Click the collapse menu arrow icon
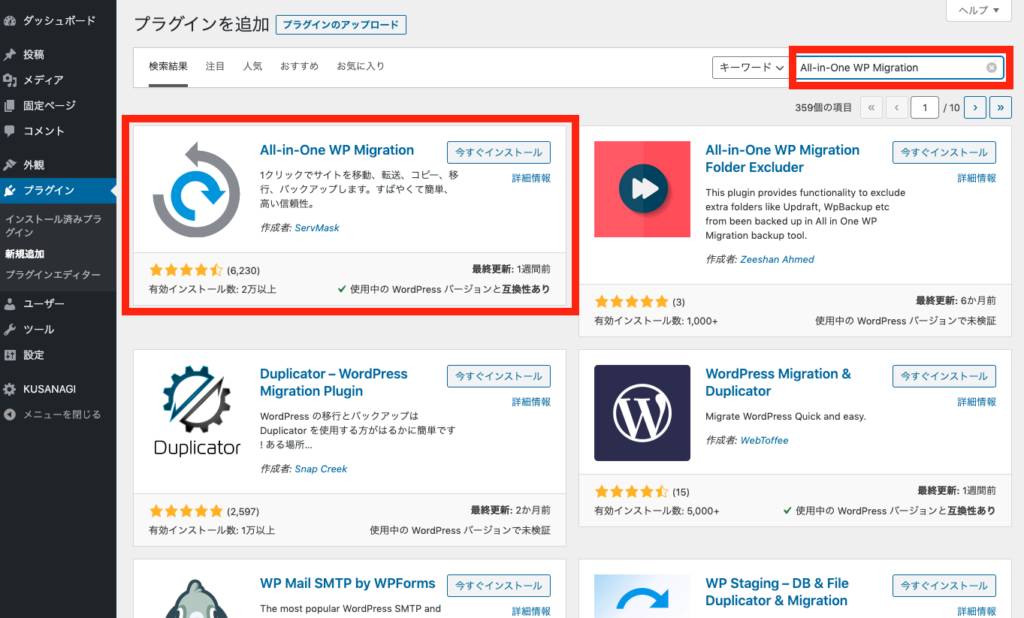The image size is (1024, 618). pyautogui.click(x=10, y=415)
